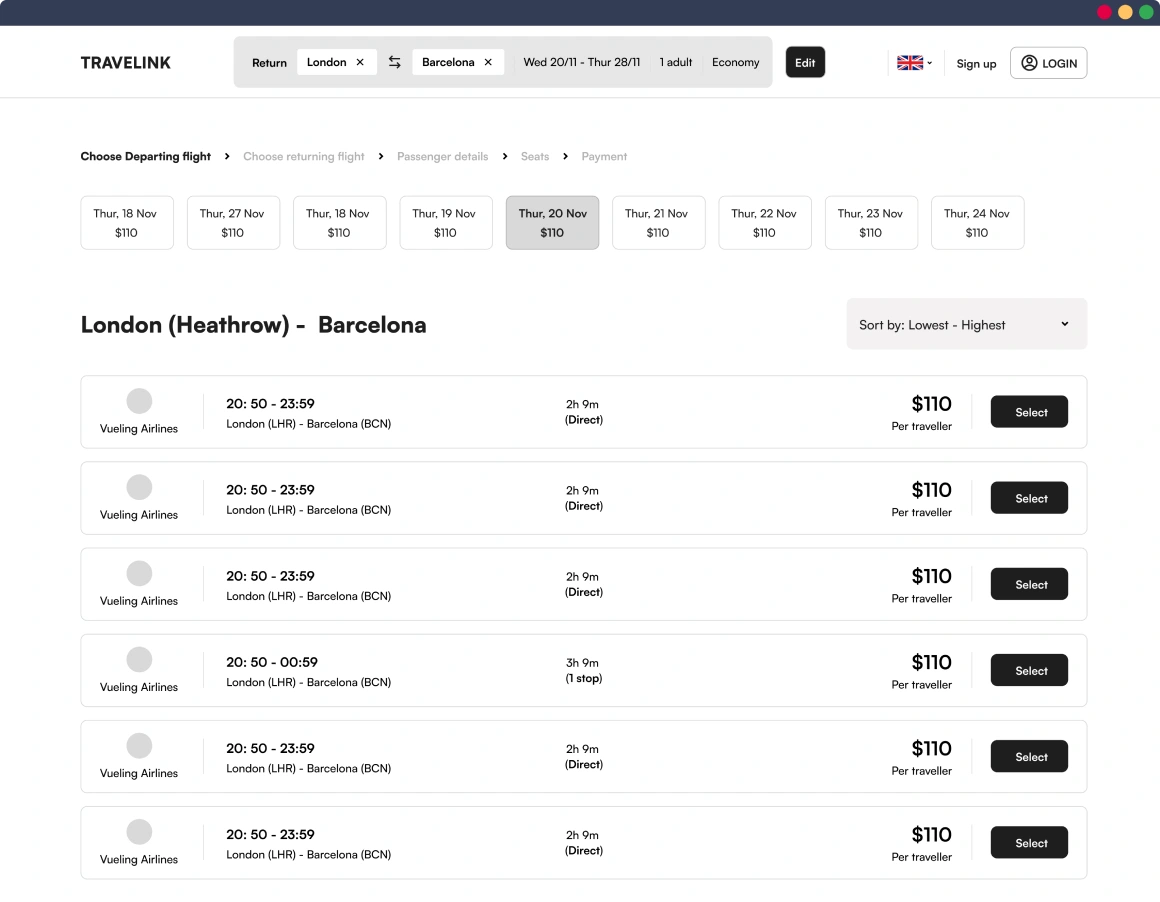This screenshot has width=1160, height=902.
Task: Click the airline logo on the 1 stop flight
Action: (139, 659)
